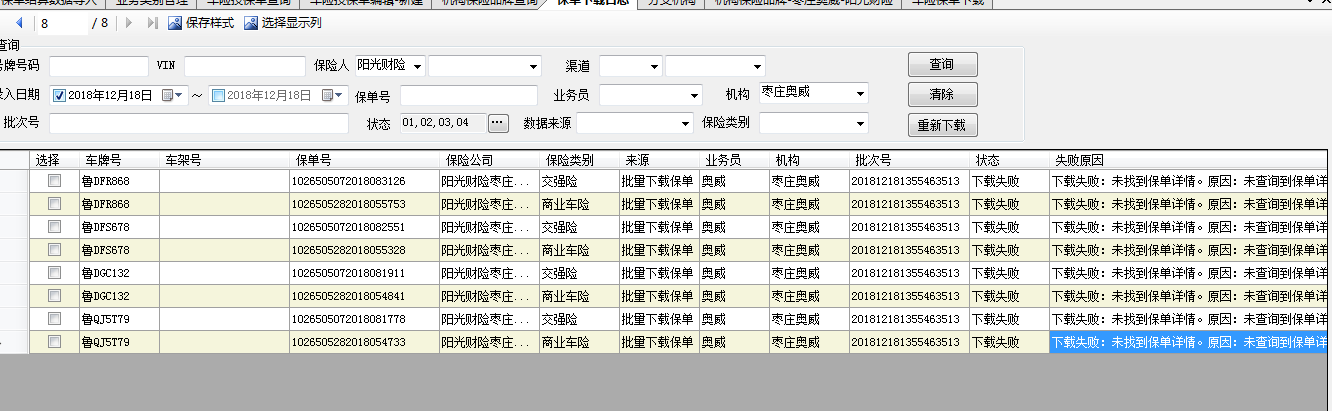Click the 状态 grid column header

[1010, 160]
